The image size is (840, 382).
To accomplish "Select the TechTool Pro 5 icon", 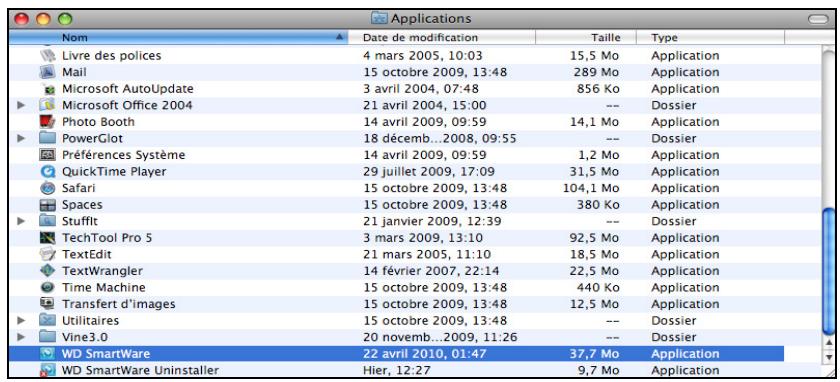I will (48, 237).
